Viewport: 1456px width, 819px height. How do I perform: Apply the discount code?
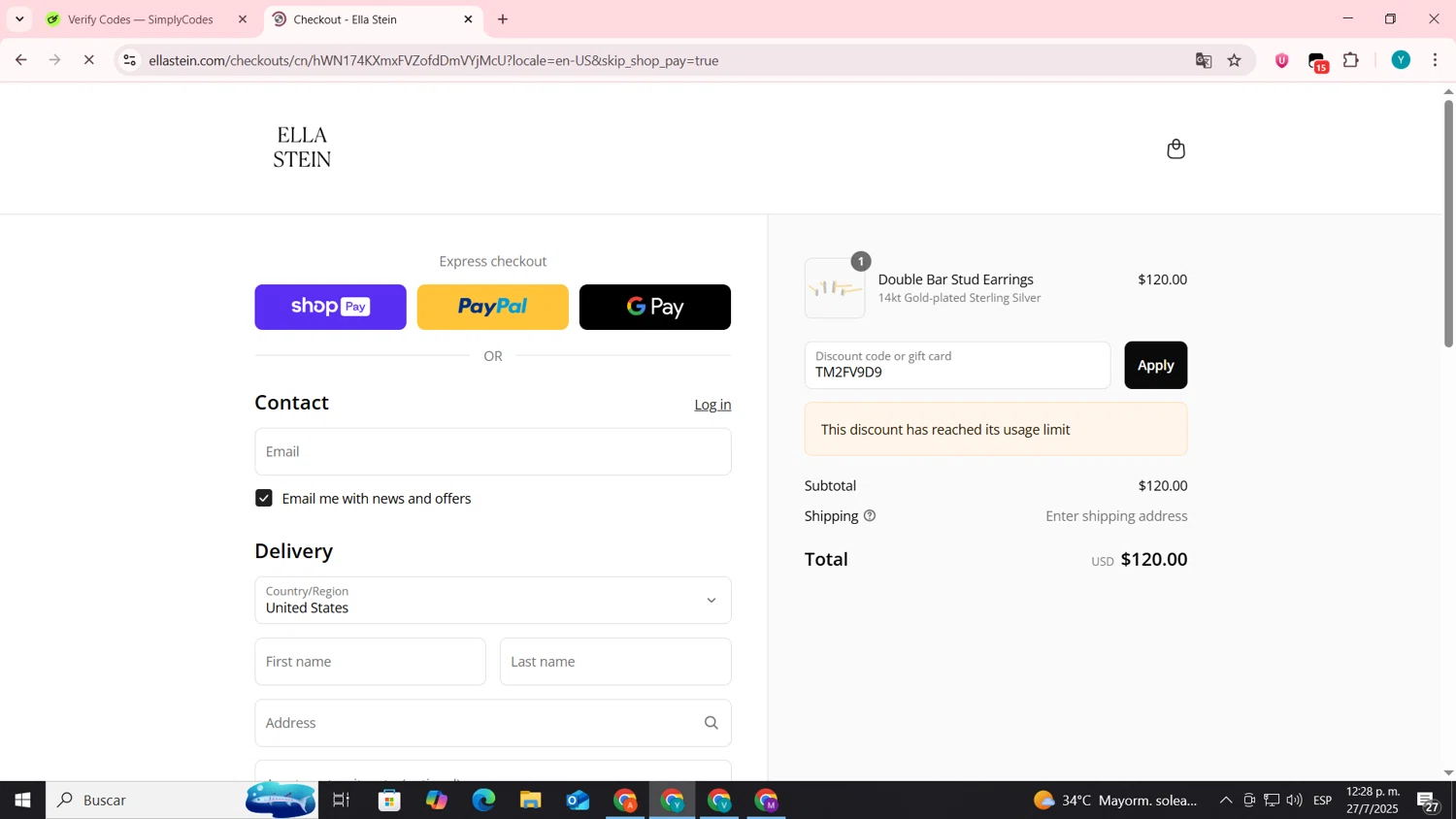click(1155, 365)
